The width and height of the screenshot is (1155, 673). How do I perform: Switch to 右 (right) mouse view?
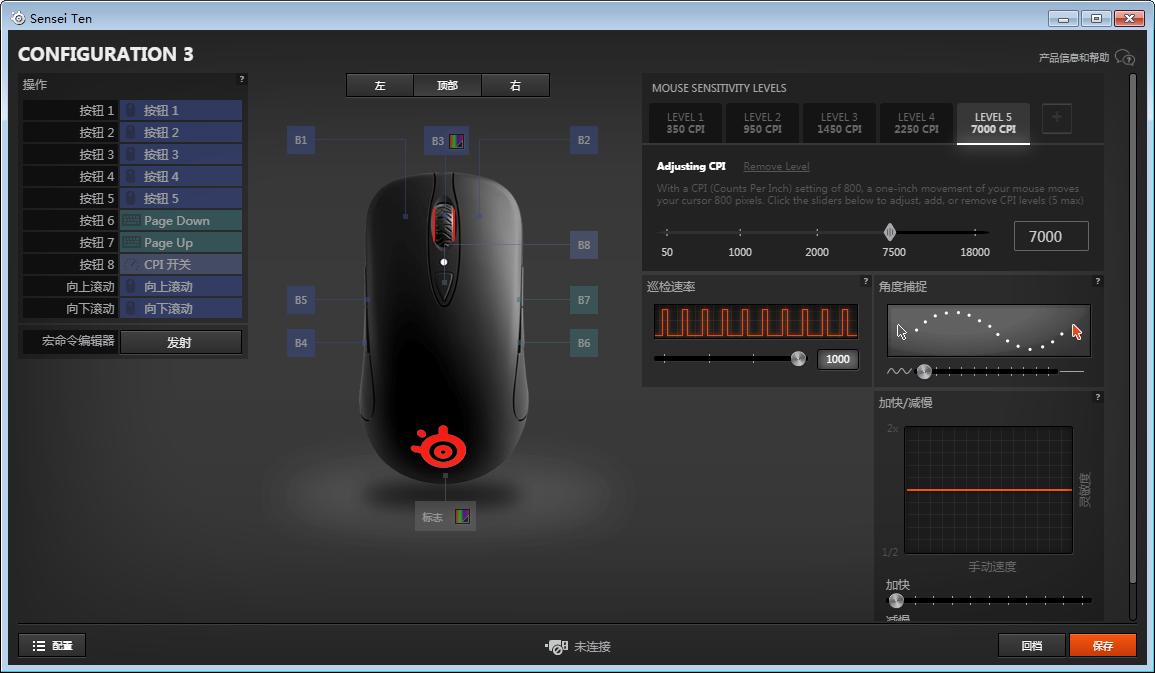[x=515, y=85]
